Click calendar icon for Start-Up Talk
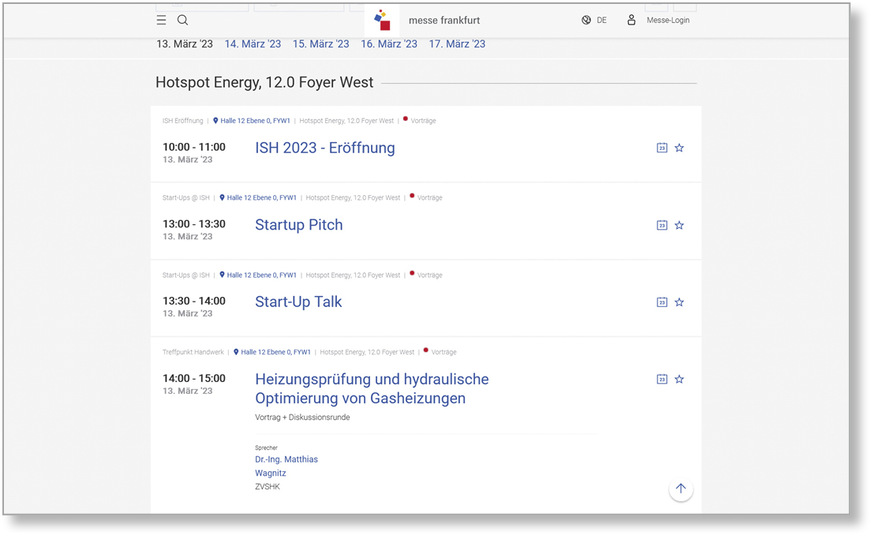Viewport: 872px width, 536px height. [661, 302]
